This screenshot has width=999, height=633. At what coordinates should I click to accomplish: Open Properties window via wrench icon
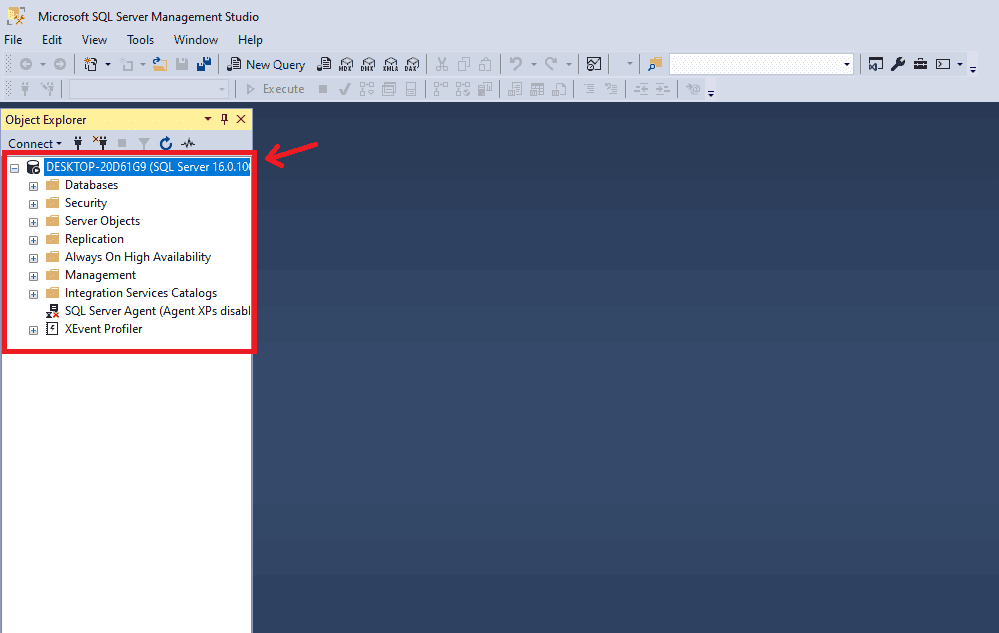tap(897, 64)
